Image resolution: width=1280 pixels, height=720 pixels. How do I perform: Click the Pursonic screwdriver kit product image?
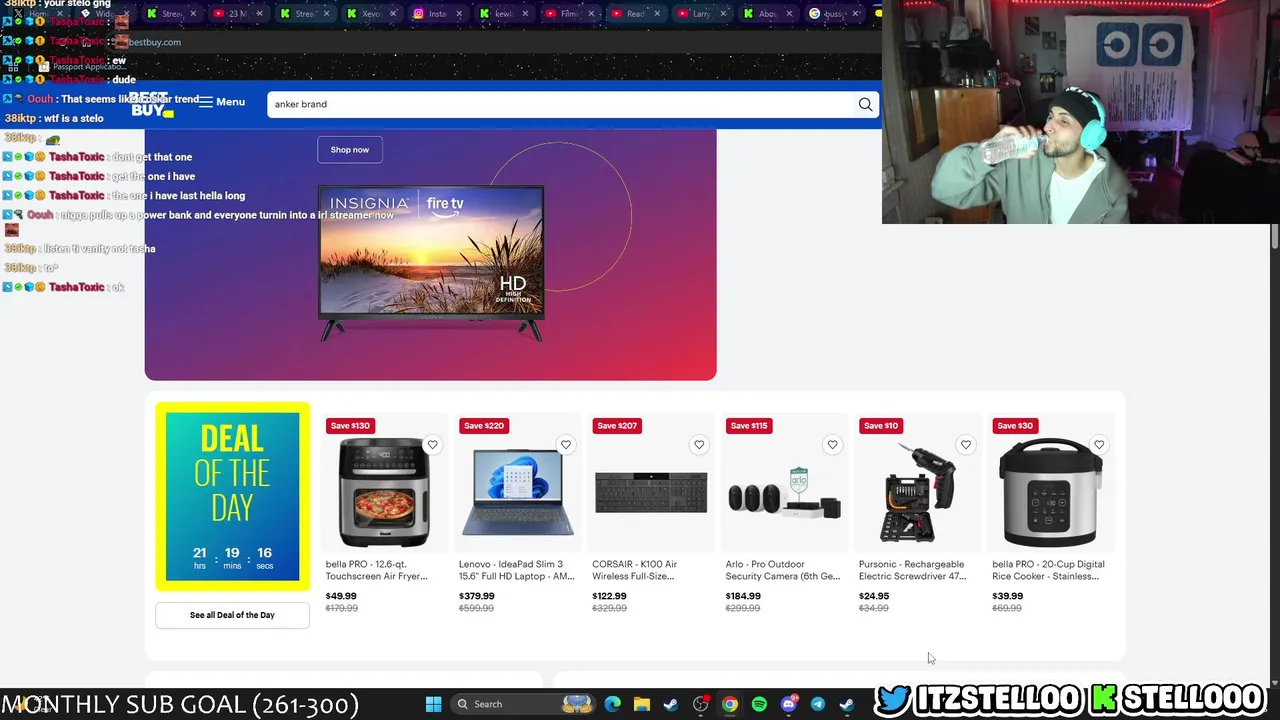click(917, 492)
